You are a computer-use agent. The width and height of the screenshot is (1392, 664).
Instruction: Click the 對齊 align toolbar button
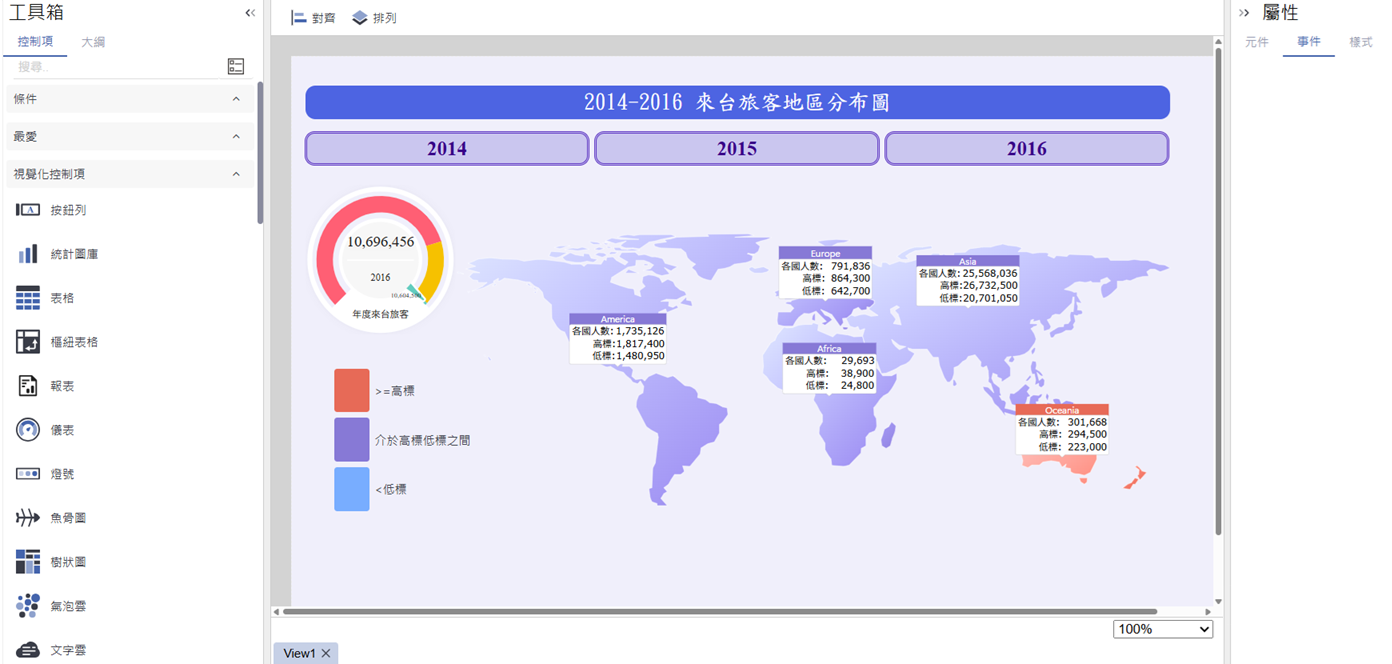point(313,18)
